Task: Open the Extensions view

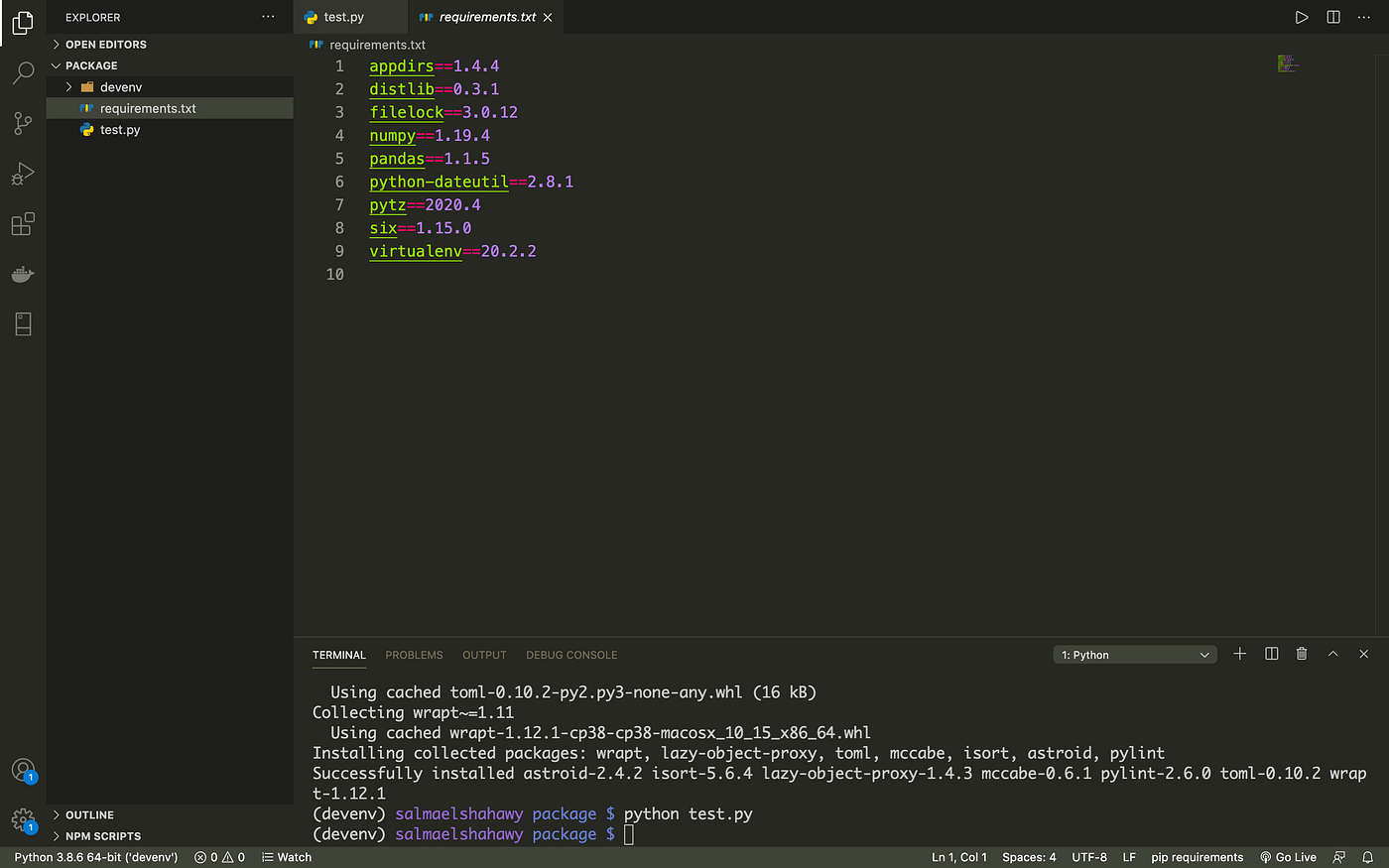Action: 23,224
